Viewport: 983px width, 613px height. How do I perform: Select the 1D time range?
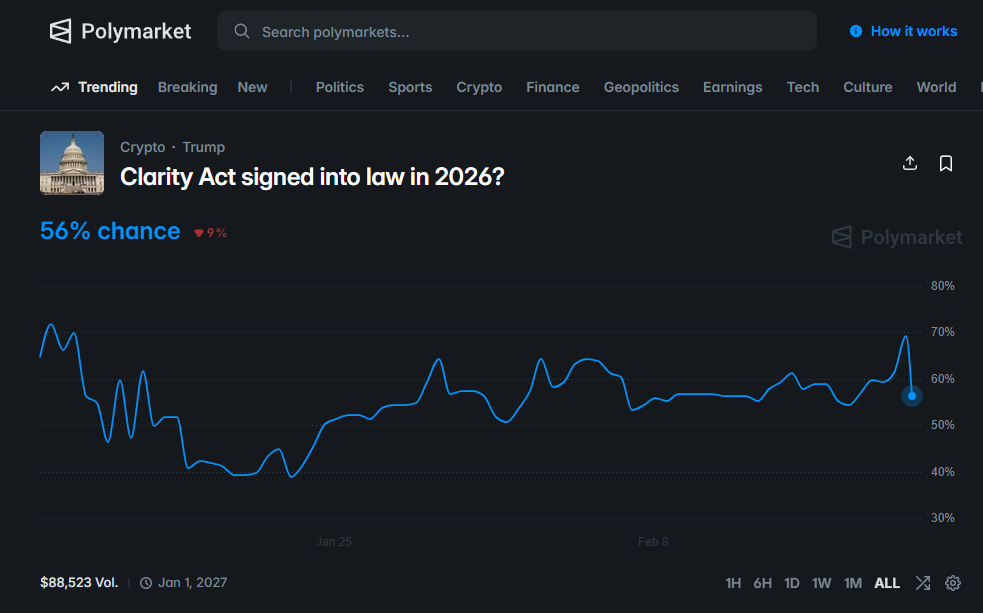click(791, 582)
